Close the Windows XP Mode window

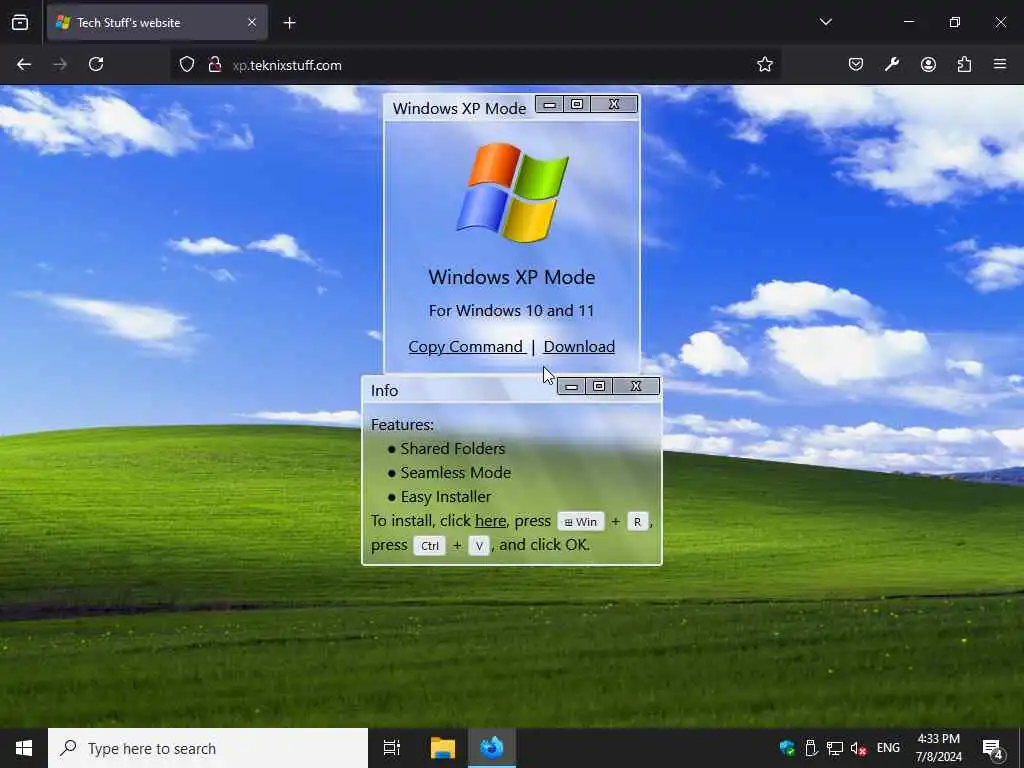pyautogui.click(x=614, y=104)
